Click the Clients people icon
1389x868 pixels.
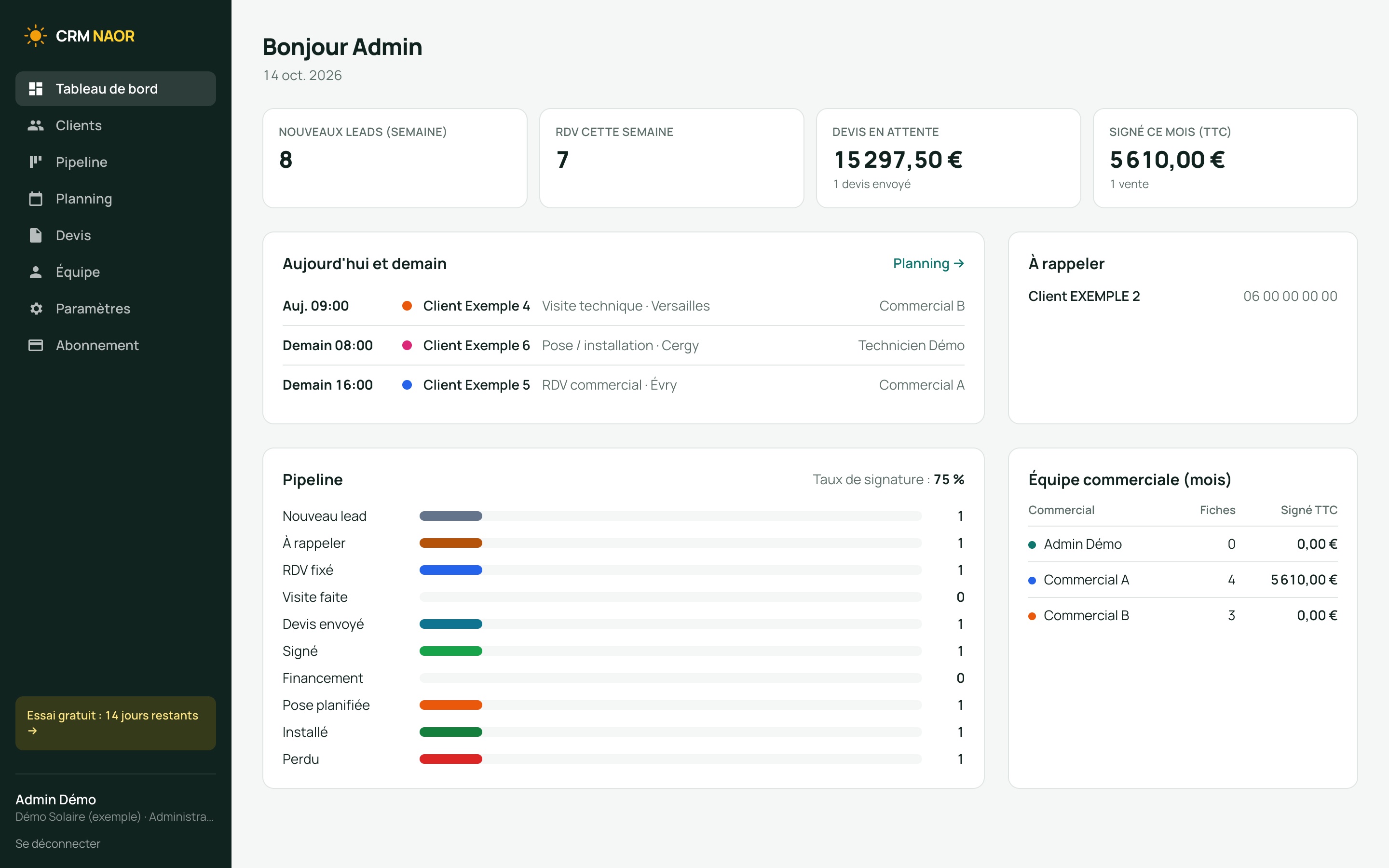(36, 125)
